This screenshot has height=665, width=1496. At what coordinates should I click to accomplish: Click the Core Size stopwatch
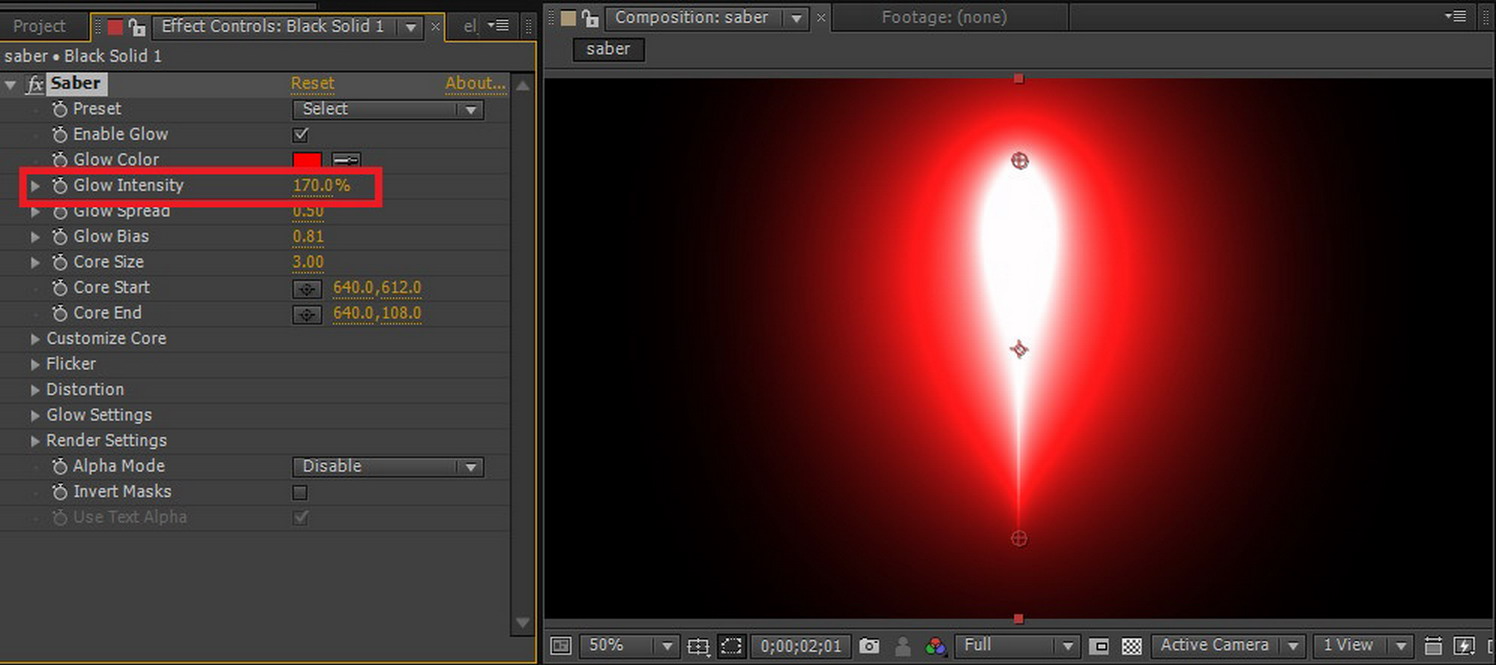pos(60,262)
